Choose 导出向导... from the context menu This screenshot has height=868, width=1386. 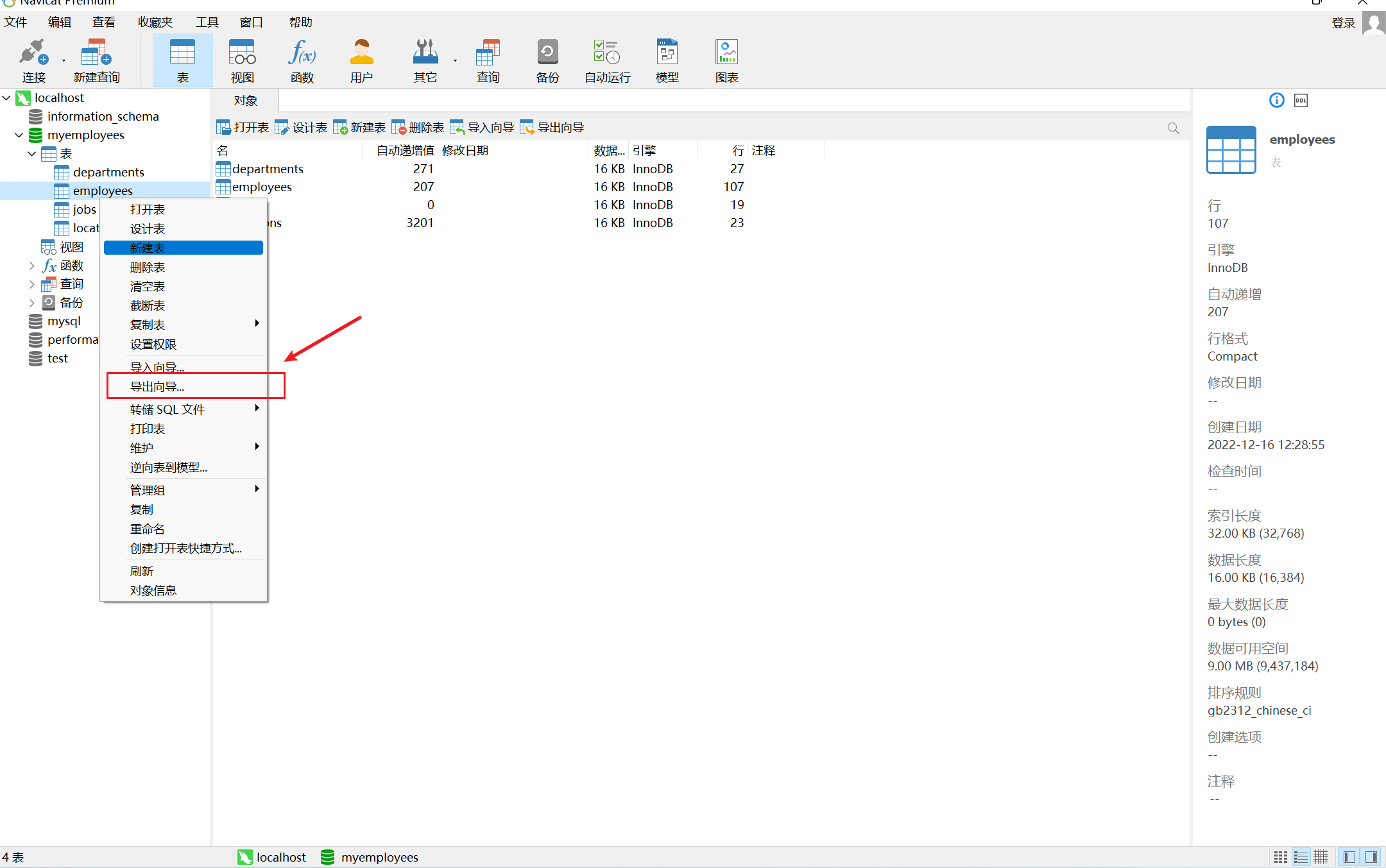point(157,387)
